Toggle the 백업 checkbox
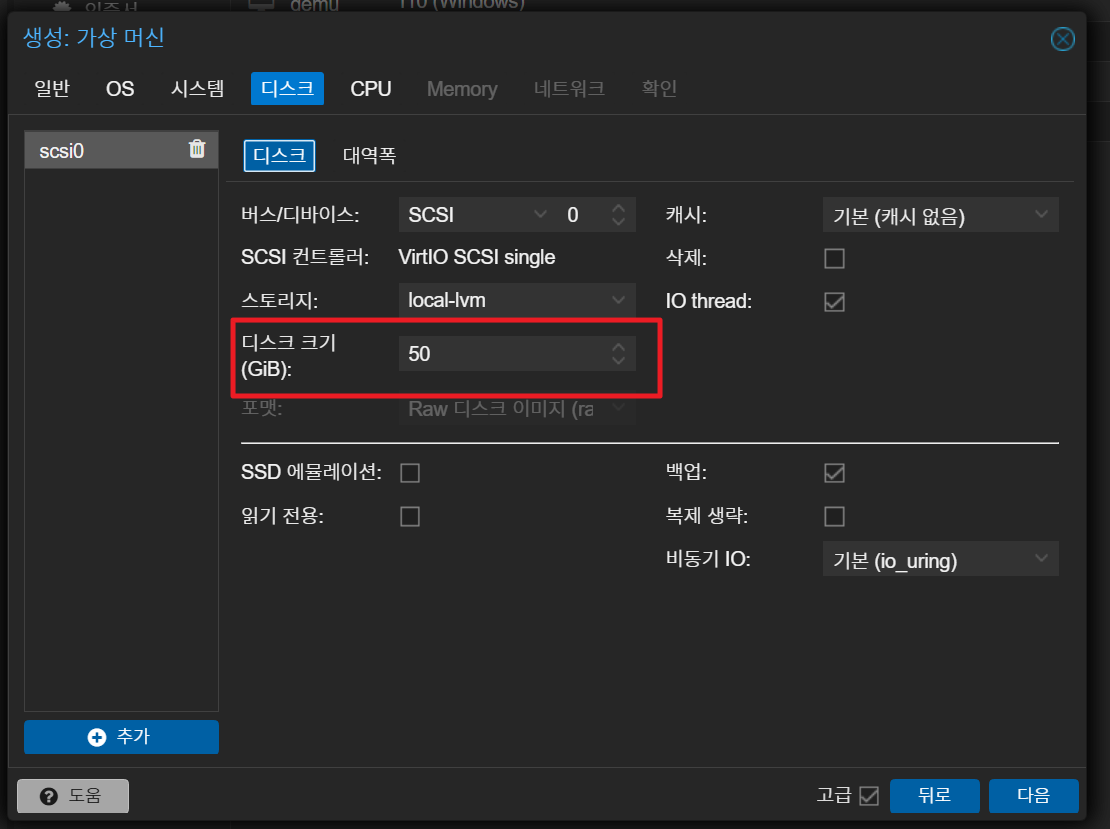The image size is (1110, 829). pos(834,473)
